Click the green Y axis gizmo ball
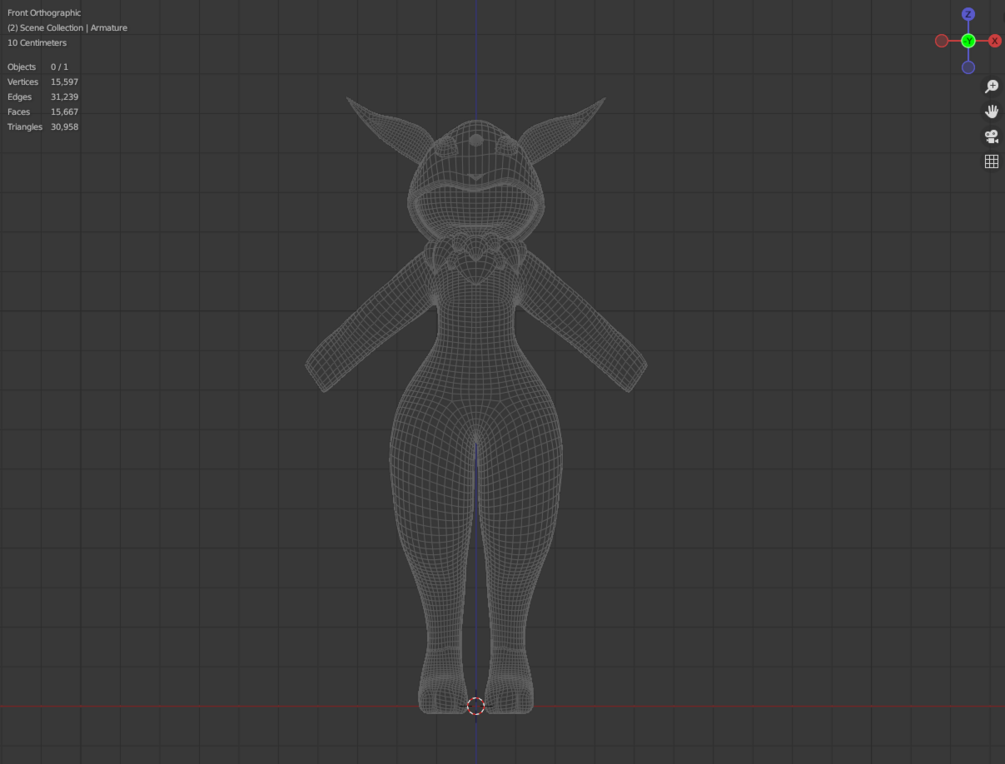 (968, 41)
